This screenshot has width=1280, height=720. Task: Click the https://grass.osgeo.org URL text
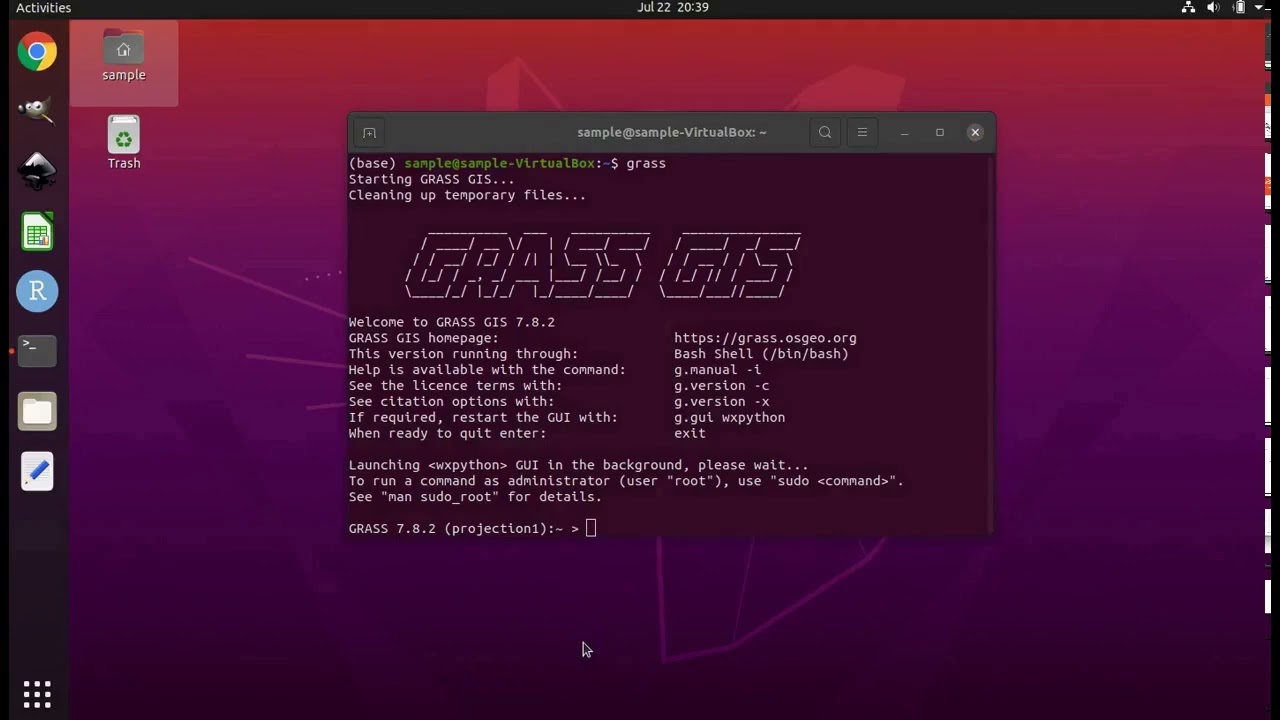pos(765,338)
